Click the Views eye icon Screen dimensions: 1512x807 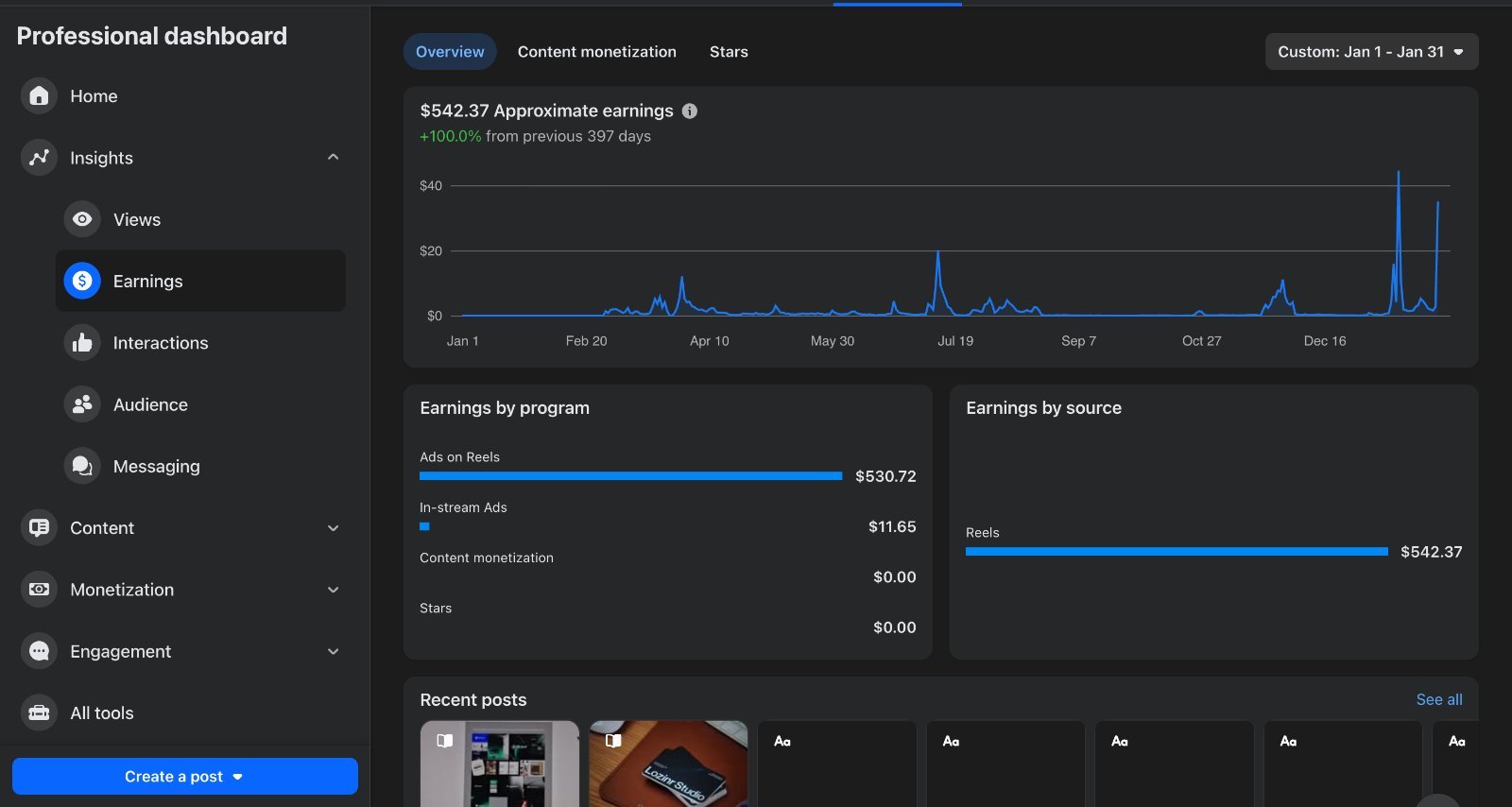pos(82,219)
